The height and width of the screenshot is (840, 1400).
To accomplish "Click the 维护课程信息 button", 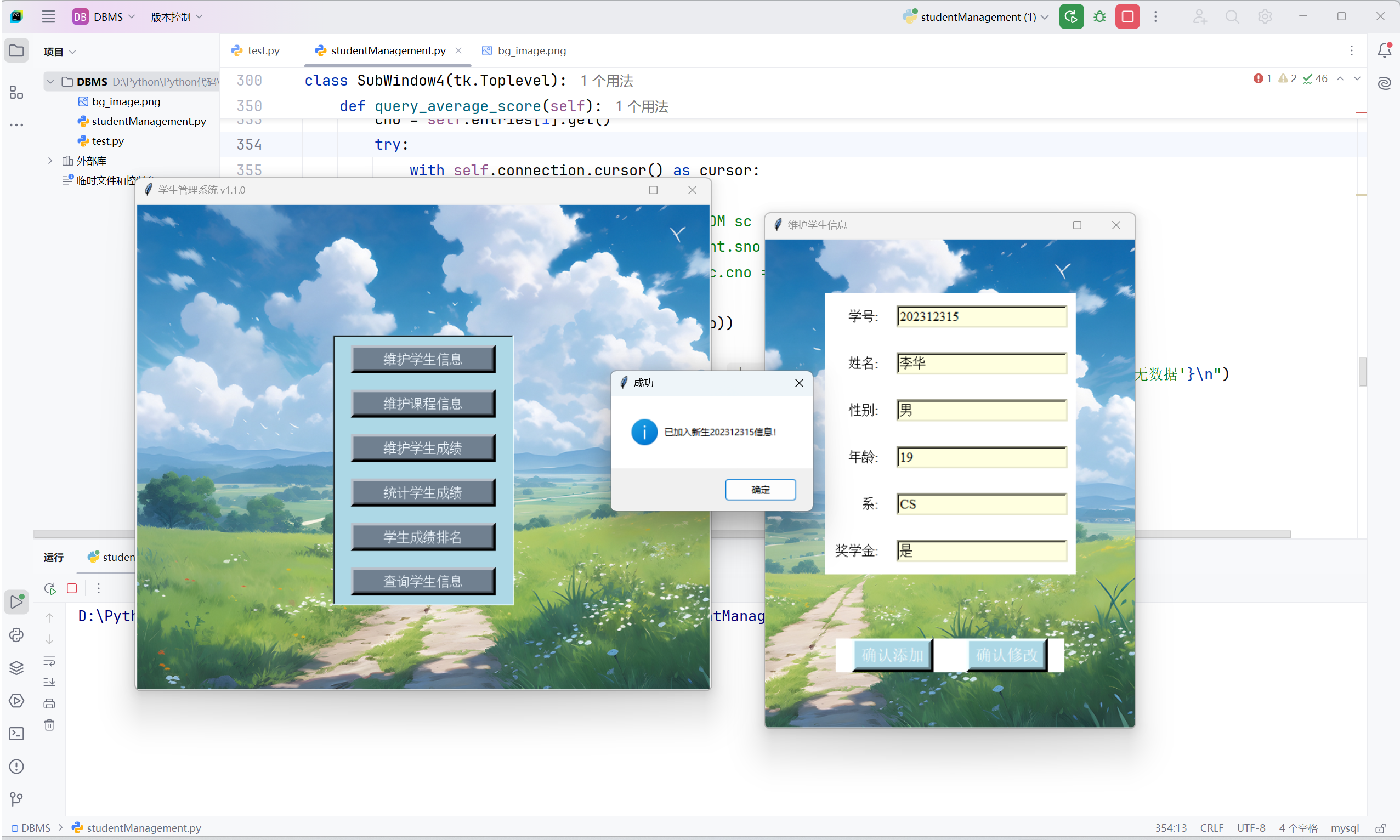I will point(423,404).
